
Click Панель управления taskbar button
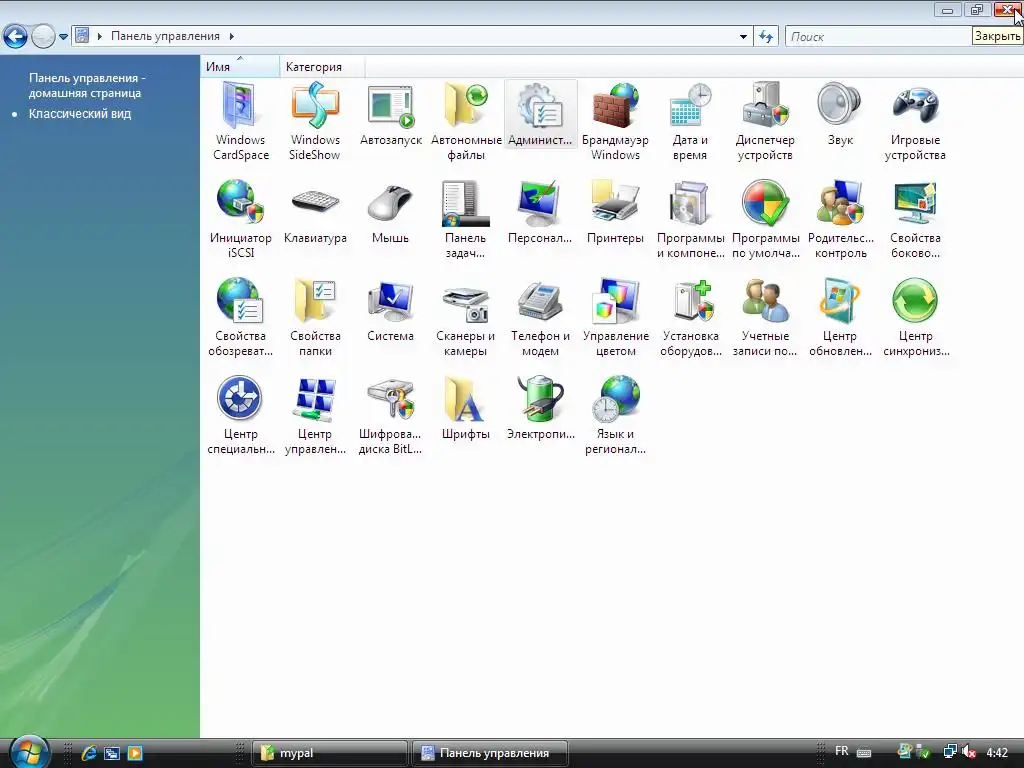[x=490, y=753]
